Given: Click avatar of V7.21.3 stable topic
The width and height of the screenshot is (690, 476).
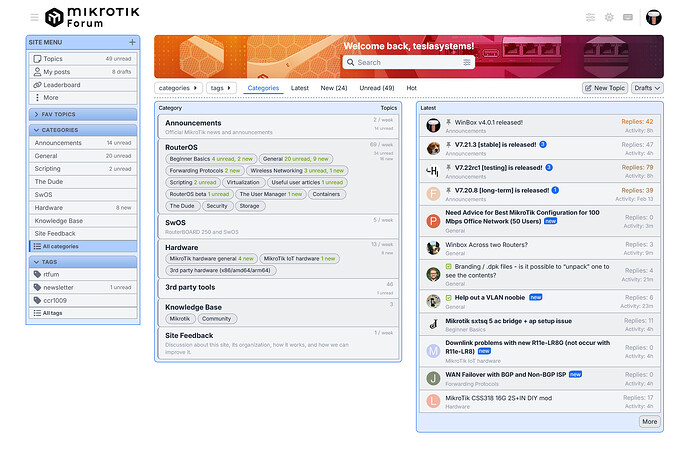Looking at the screenshot, I should (x=433, y=149).
